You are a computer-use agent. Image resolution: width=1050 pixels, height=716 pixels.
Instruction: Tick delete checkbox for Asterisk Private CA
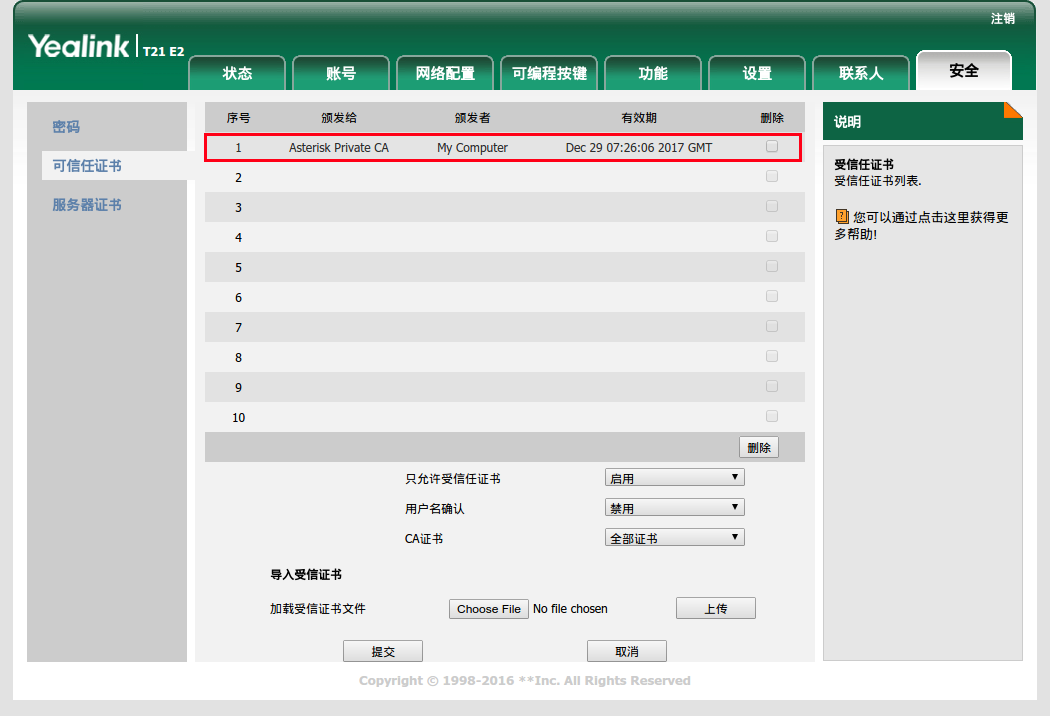click(771, 146)
